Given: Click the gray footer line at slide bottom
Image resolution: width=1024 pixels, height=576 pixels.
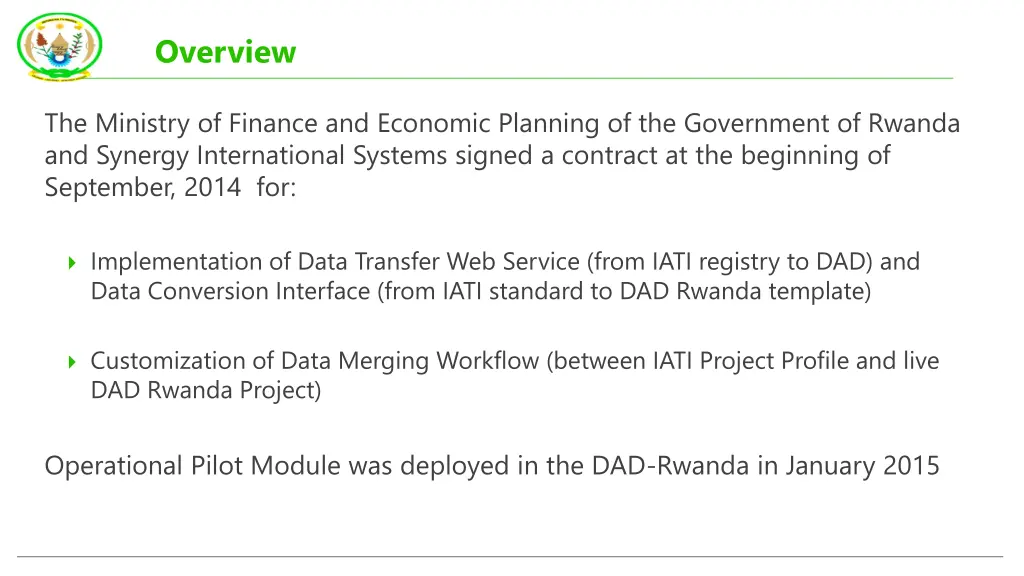Looking at the screenshot, I should point(510,556).
